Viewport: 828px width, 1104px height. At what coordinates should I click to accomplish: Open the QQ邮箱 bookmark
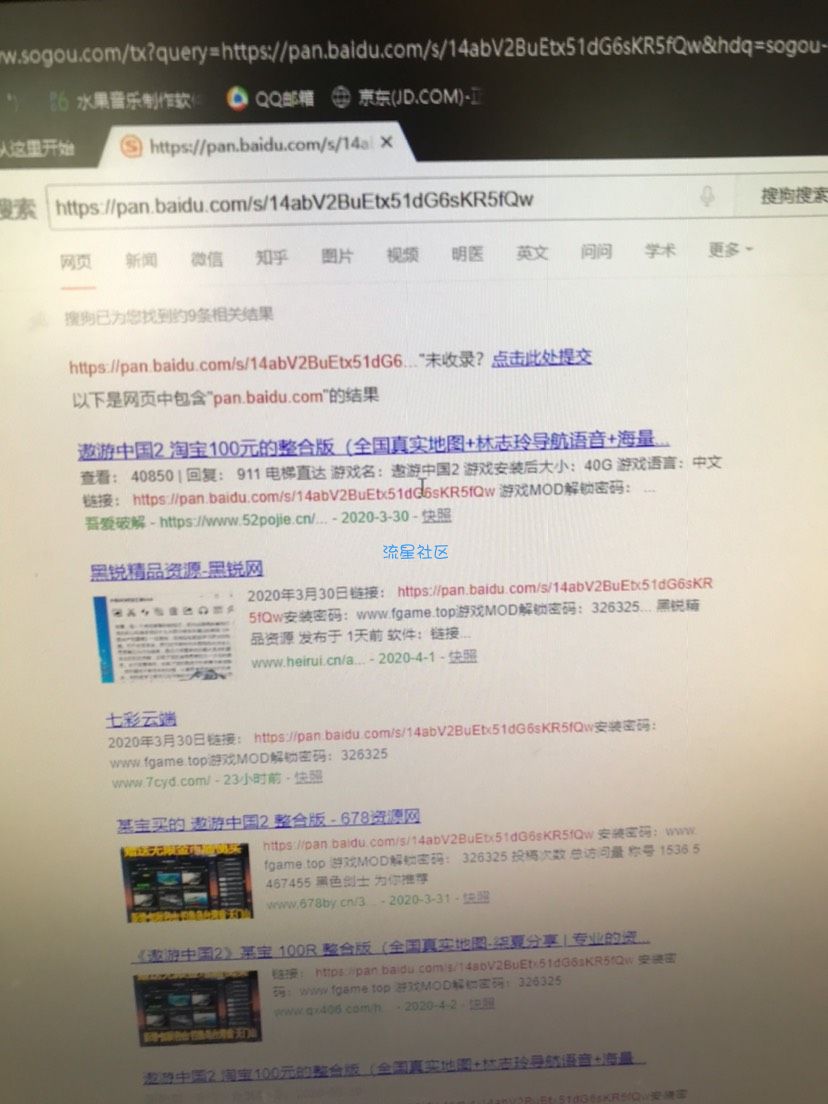pyautogui.click(x=270, y=99)
